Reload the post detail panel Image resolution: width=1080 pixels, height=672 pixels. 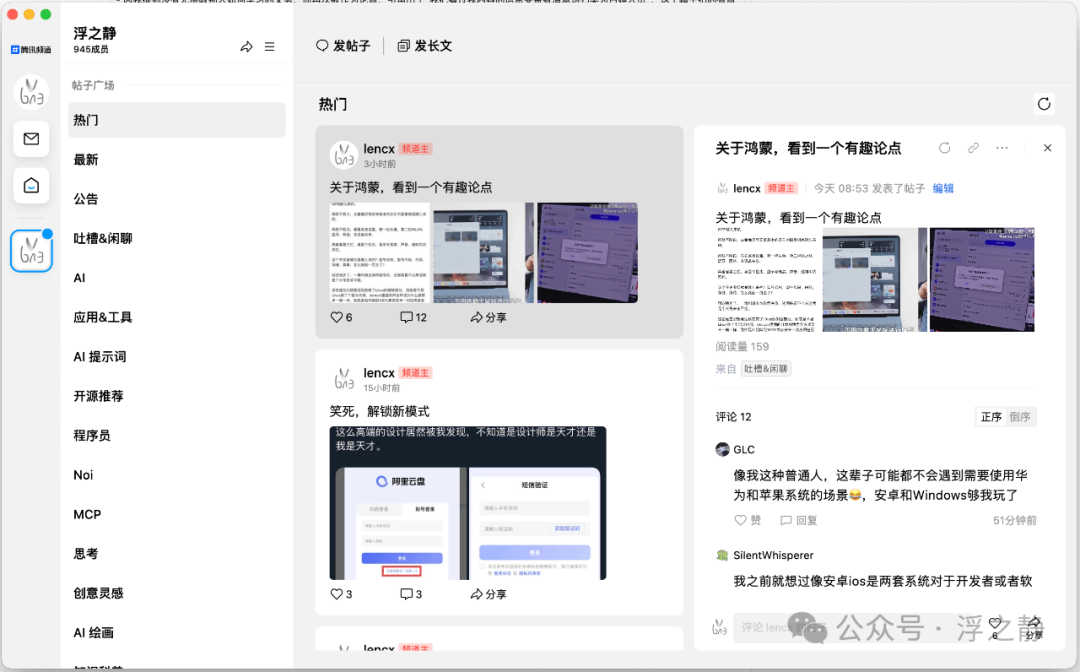click(x=944, y=148)
